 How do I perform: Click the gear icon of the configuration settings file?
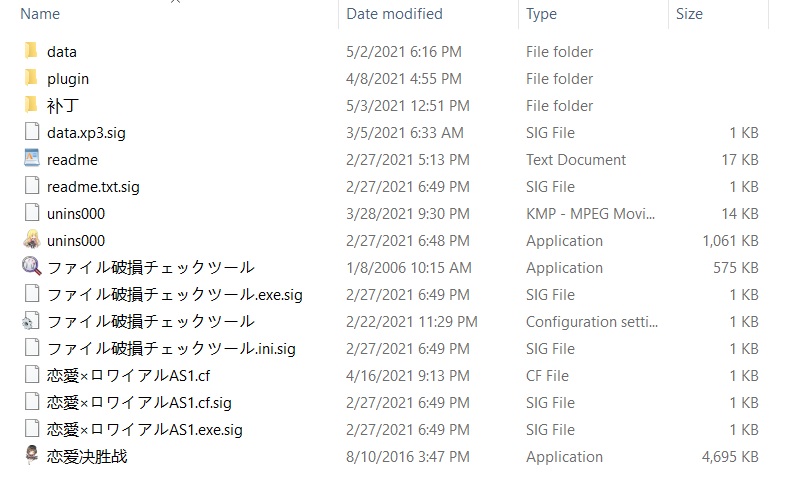[31, 321]
